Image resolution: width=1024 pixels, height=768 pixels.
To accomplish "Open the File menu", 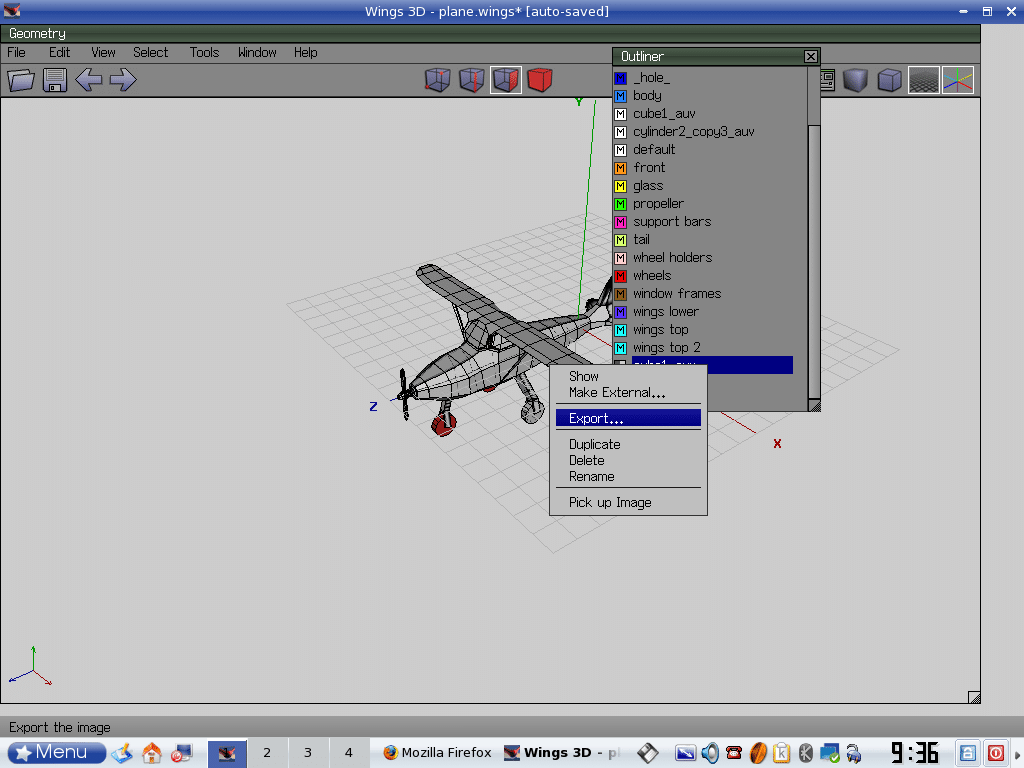I will coord(17,52).
